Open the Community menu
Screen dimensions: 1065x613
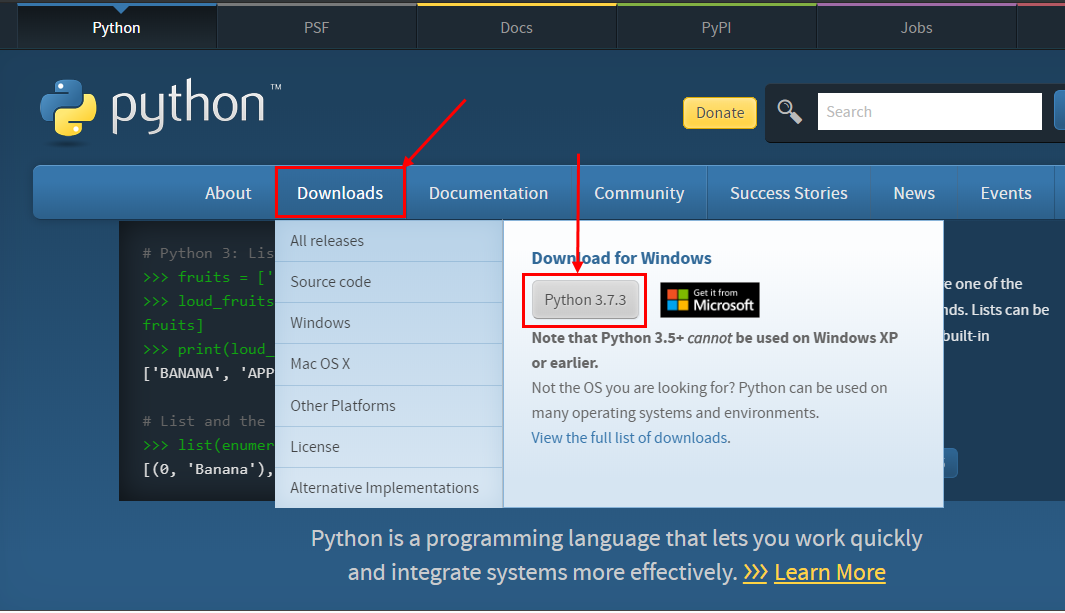[639, 193]
